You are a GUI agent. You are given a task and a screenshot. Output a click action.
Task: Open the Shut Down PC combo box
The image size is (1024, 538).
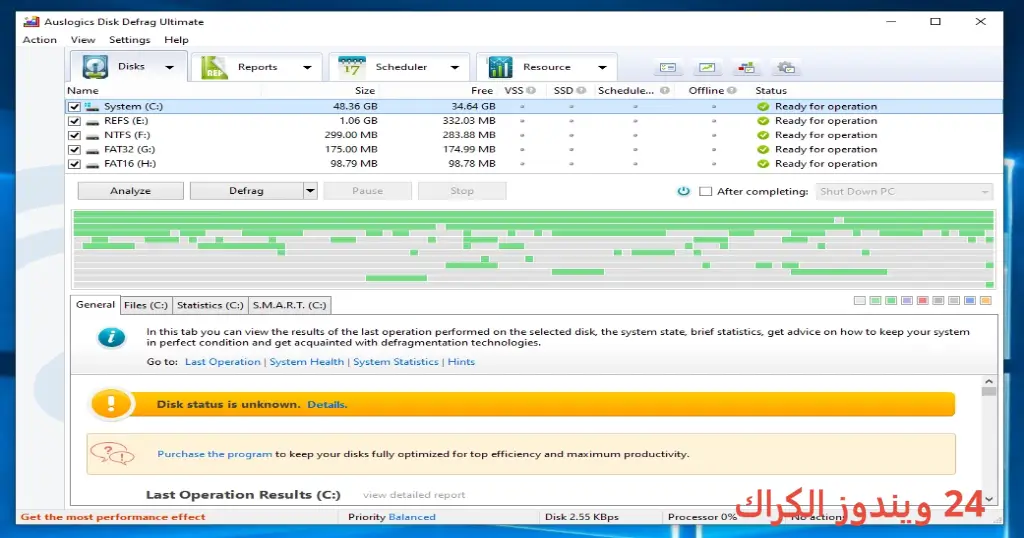point(904,191)
